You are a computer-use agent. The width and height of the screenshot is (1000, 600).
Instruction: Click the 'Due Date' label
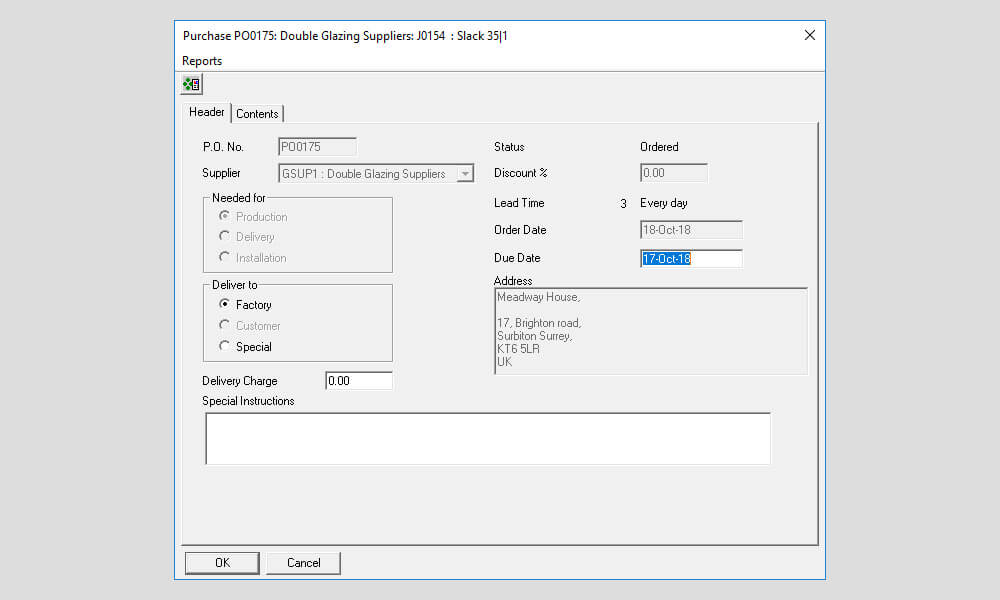[517, 258]
